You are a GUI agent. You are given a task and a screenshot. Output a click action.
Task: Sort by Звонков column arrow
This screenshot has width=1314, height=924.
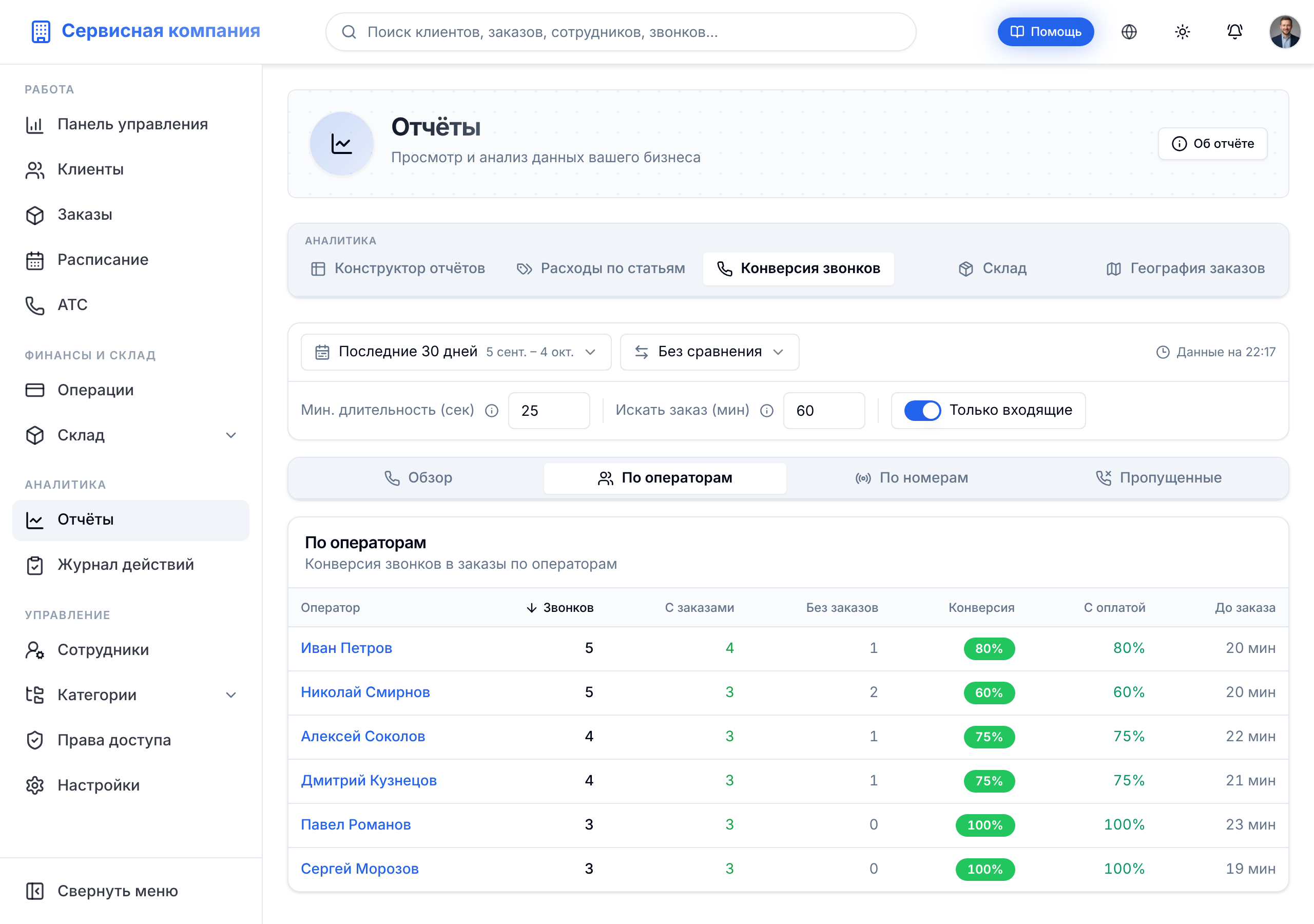(531, 607)
